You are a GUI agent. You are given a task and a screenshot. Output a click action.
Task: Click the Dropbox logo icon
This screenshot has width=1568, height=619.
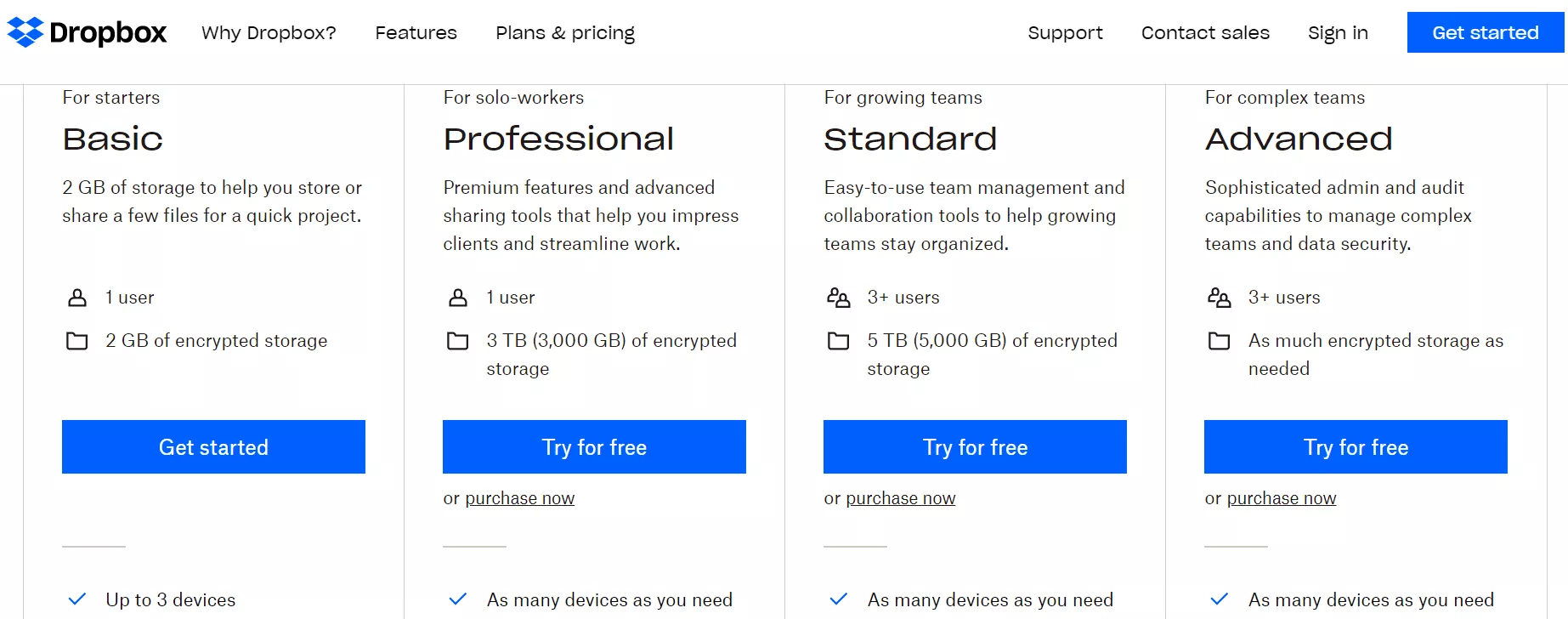[24, 31]
